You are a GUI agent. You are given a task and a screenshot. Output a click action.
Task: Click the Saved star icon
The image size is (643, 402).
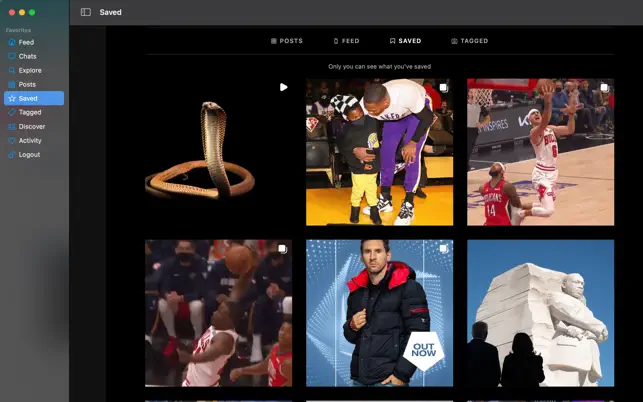pos(12,98)
